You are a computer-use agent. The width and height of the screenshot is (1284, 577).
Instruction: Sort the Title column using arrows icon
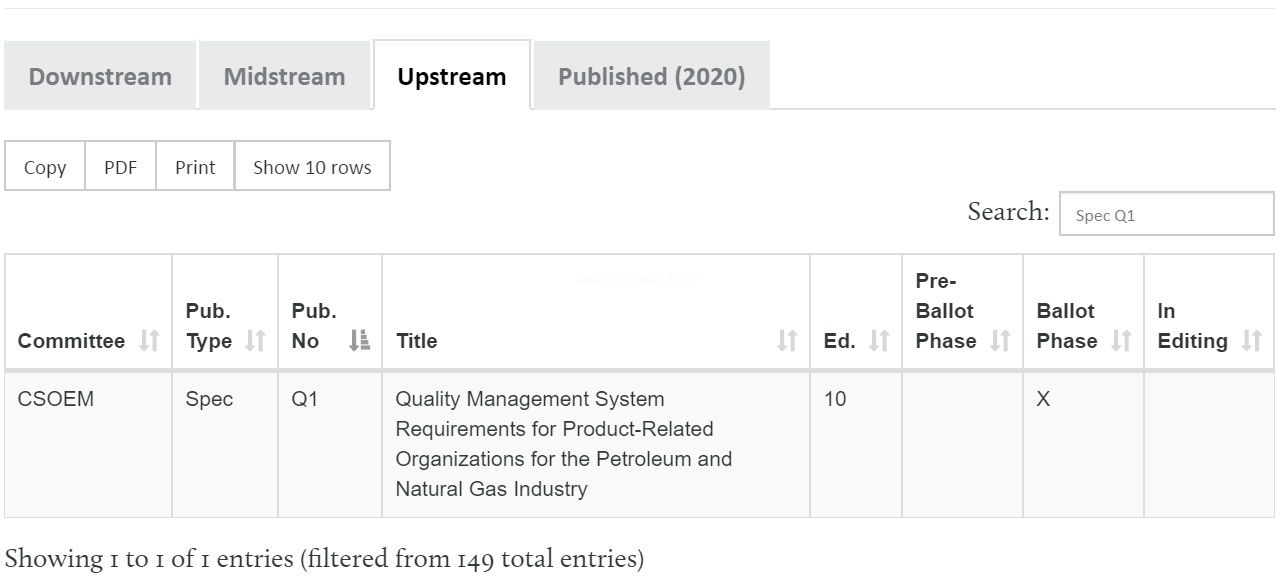tap(787, 341)
